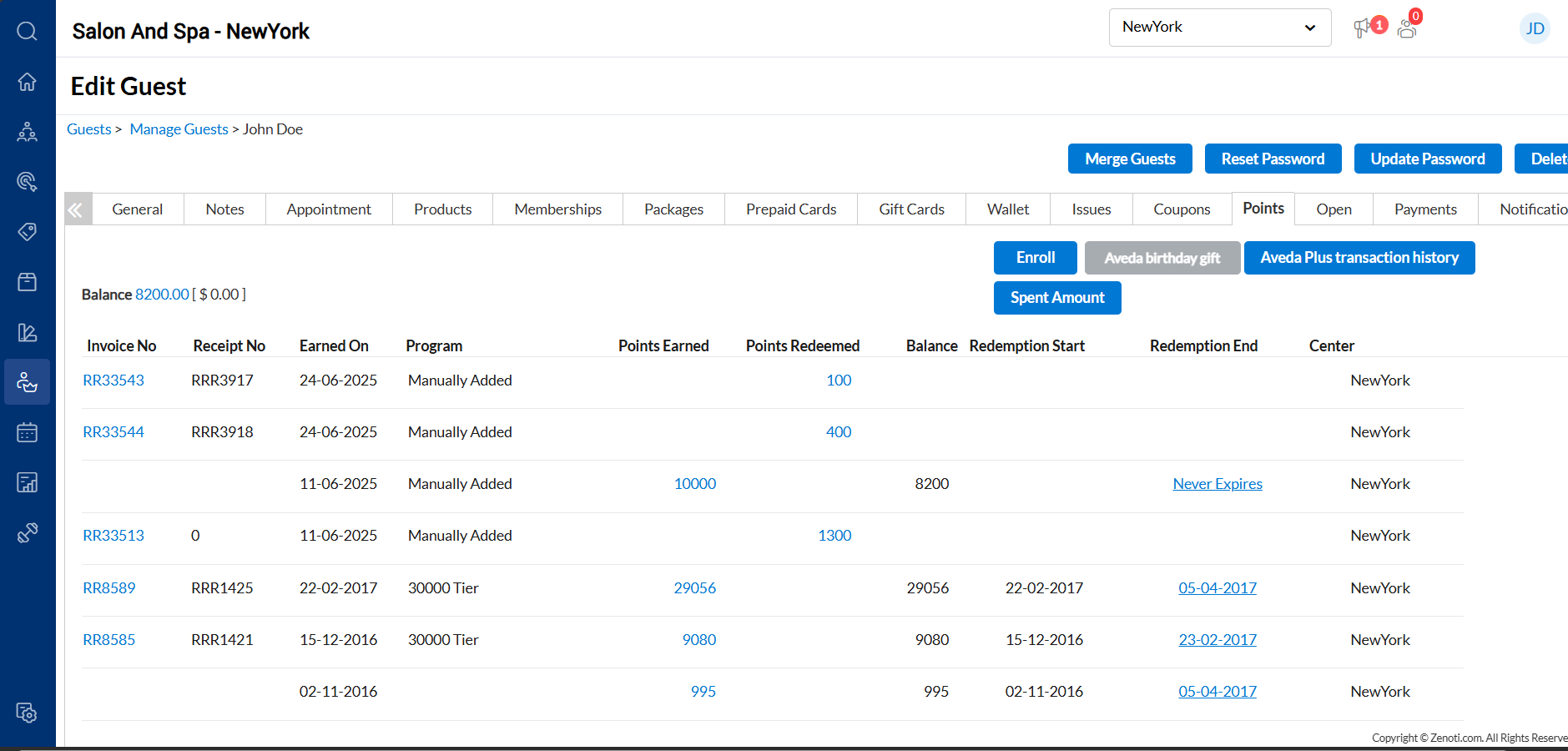The image size is (1568, 751).
Task: Click the JD user avatar
Action: pos(1534,28)
